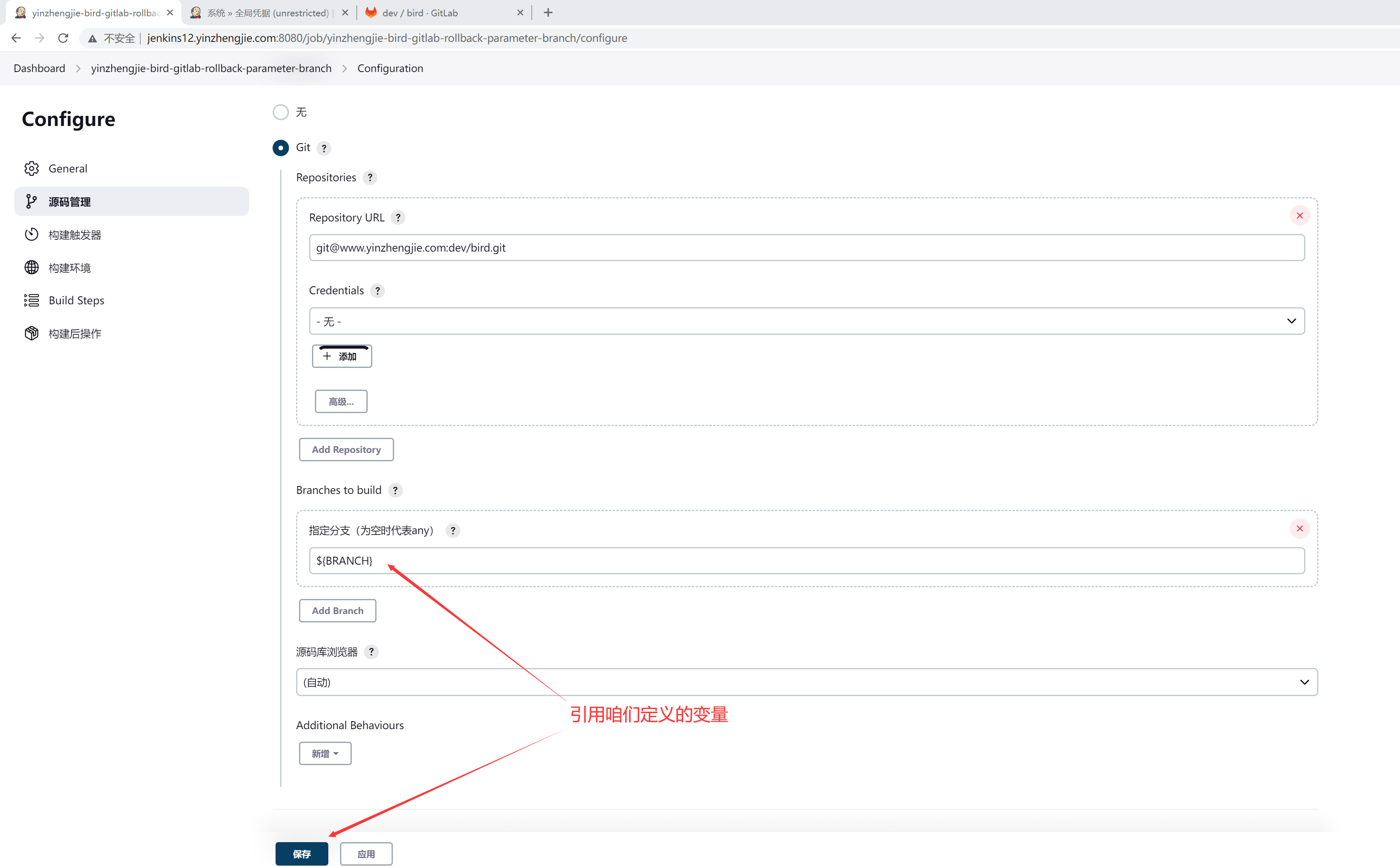1400x866 pixels.
Task: Click the Build Steps list icon
Action: [31, 300]
